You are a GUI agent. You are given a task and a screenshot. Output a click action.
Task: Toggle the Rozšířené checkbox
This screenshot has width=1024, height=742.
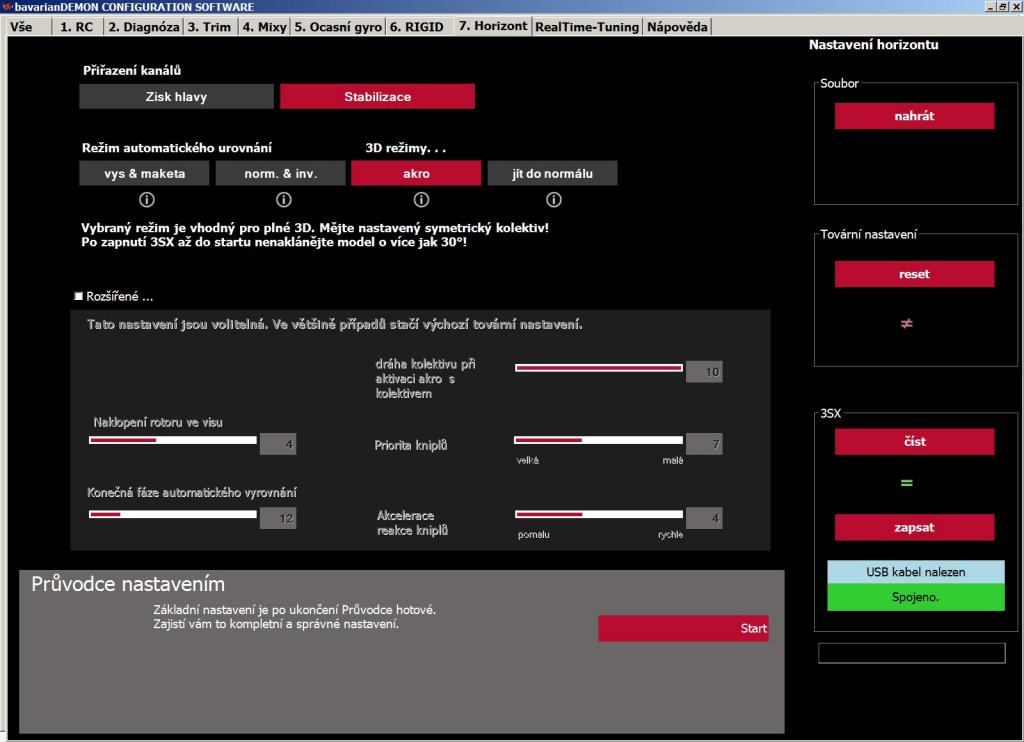pos(79,297)
